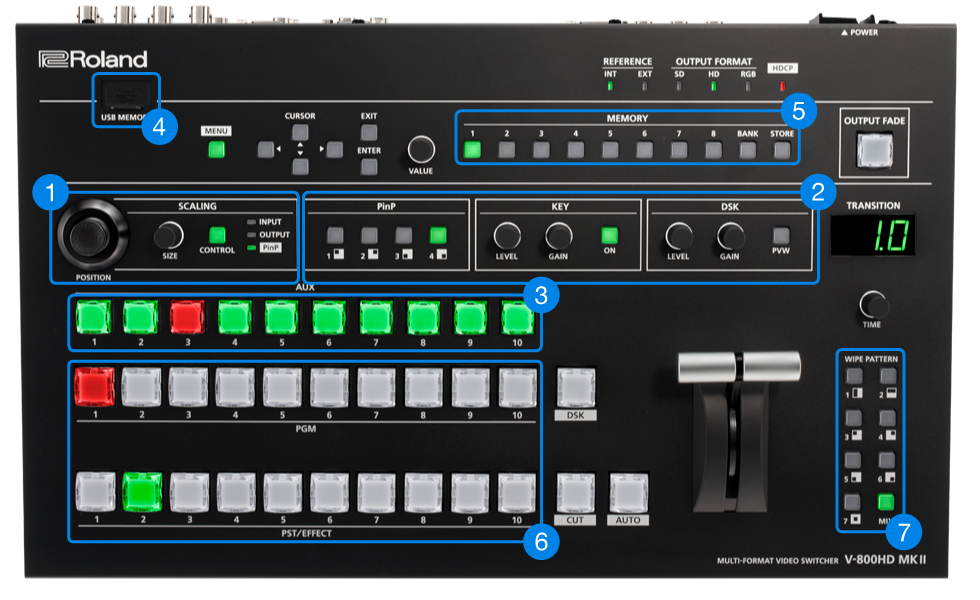
Task: Click the EXIT button
Action: (x=369, y=132)
